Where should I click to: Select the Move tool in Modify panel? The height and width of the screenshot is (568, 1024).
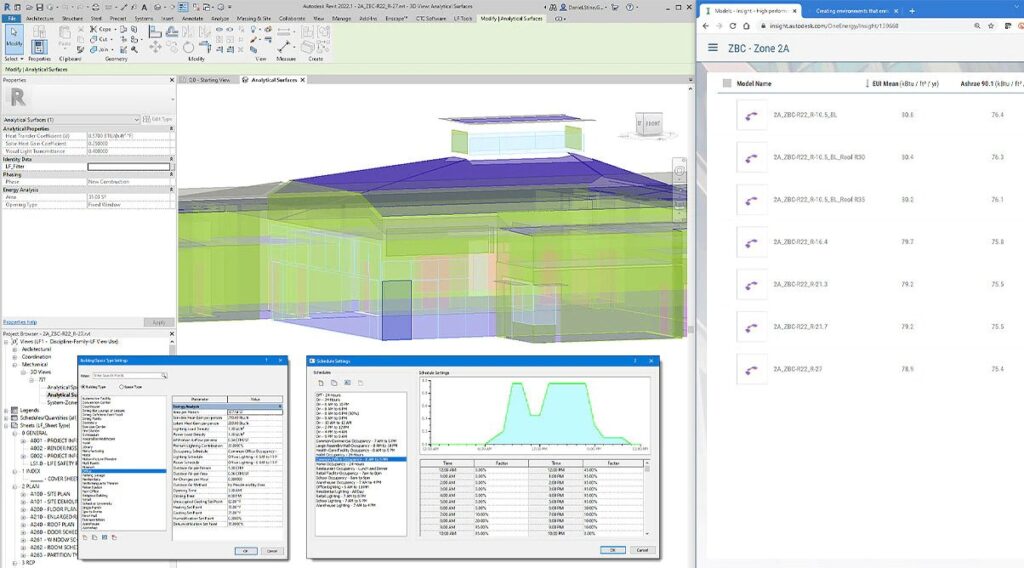(x=155, y=47)
